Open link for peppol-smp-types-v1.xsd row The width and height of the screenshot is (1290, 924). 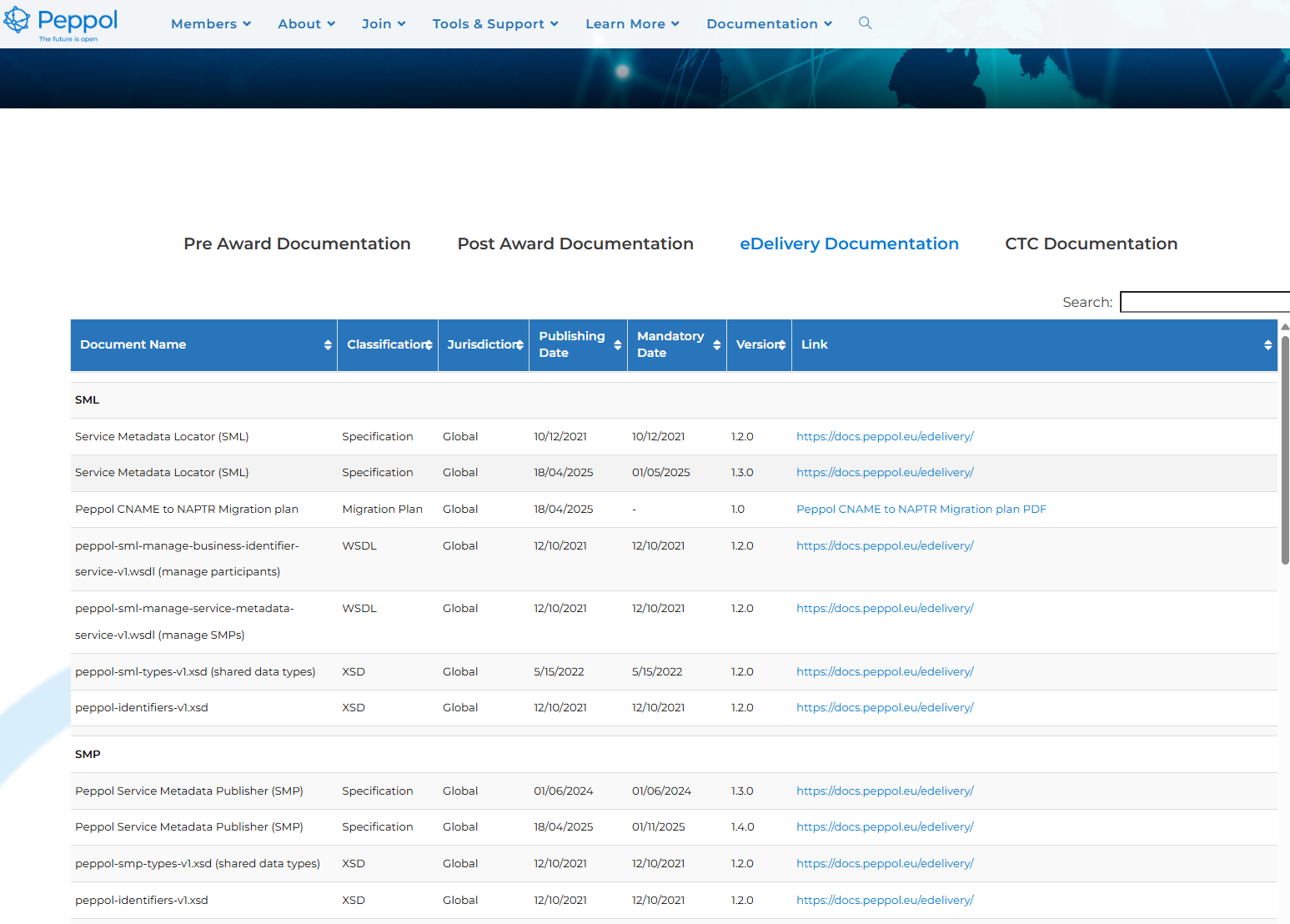(x=885, y=863)
